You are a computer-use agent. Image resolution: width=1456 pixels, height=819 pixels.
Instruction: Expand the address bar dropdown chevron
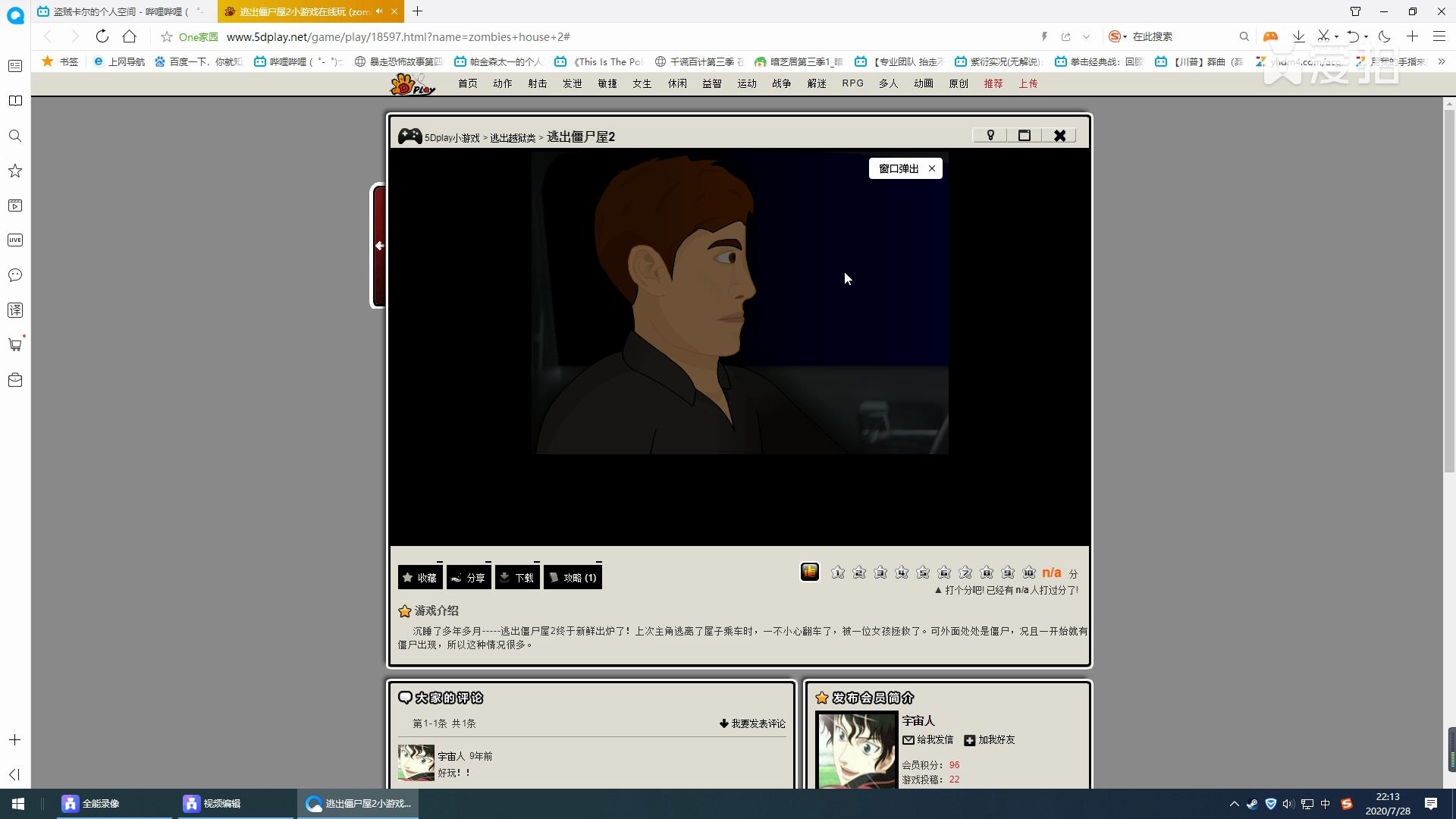coord(1086,36)
